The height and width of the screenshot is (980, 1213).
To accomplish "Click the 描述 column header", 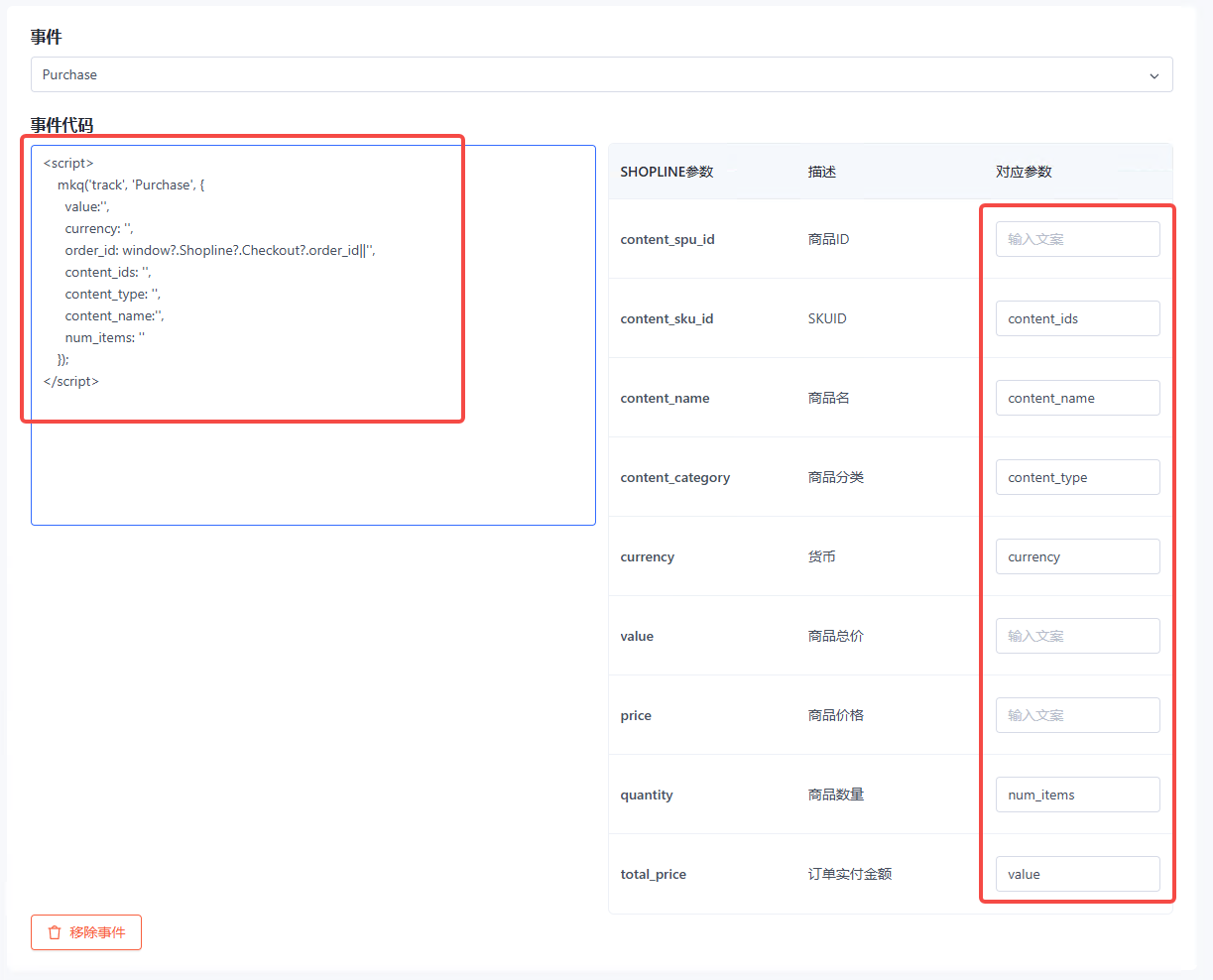I will point(822,172).
